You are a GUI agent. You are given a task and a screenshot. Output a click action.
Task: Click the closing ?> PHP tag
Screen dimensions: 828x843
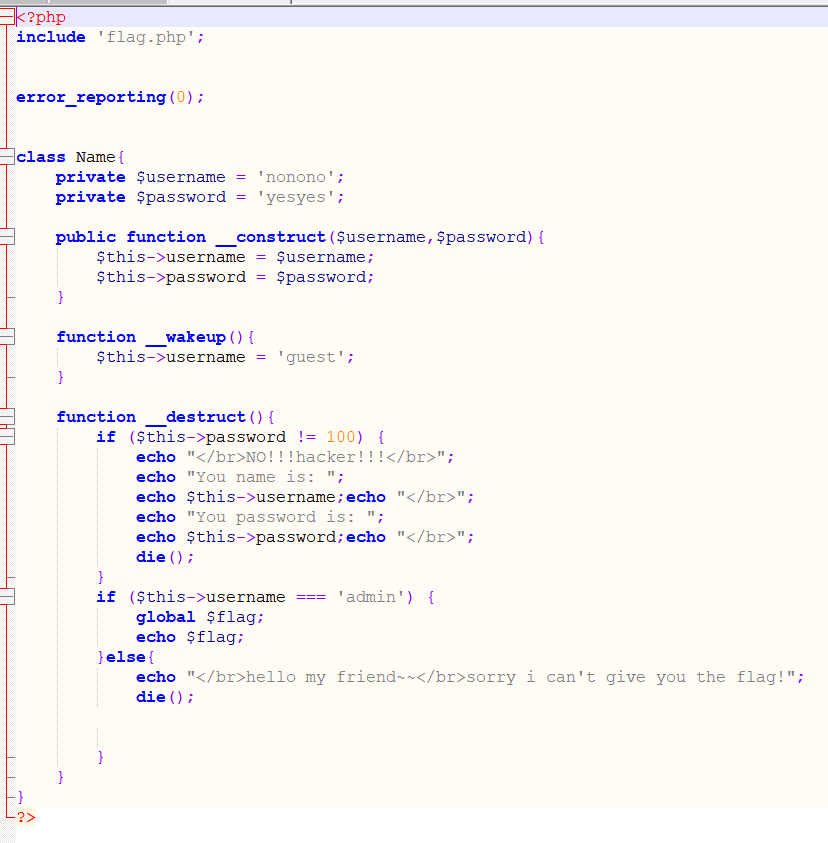26,818
